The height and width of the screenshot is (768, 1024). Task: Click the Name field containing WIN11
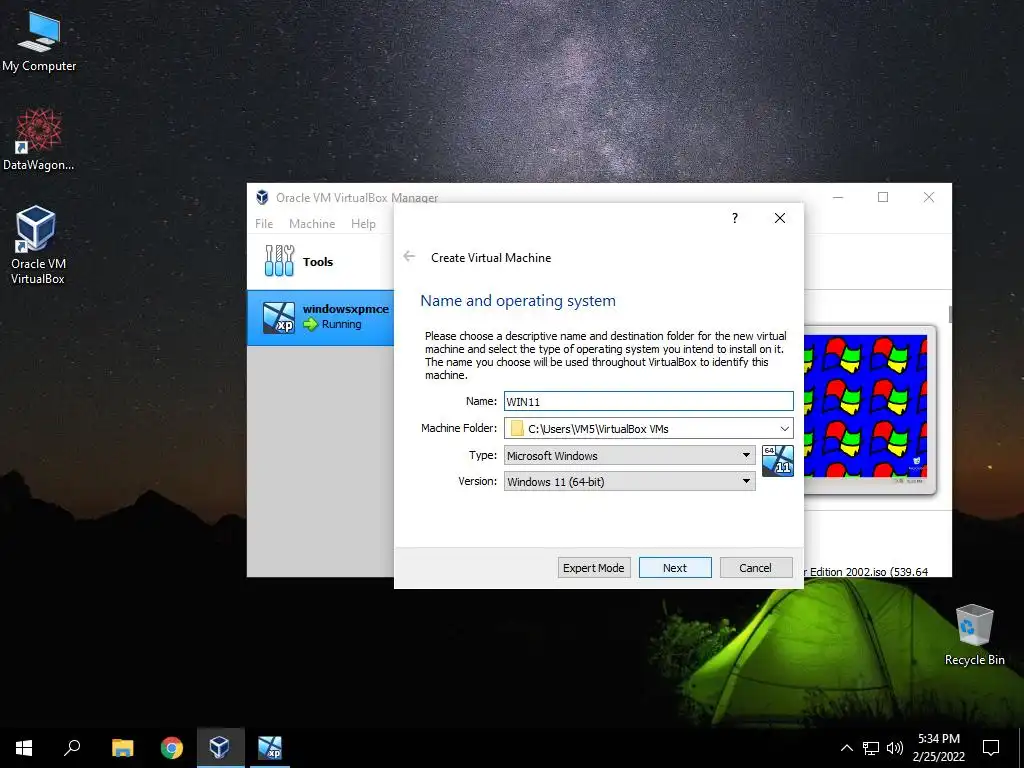648,401
